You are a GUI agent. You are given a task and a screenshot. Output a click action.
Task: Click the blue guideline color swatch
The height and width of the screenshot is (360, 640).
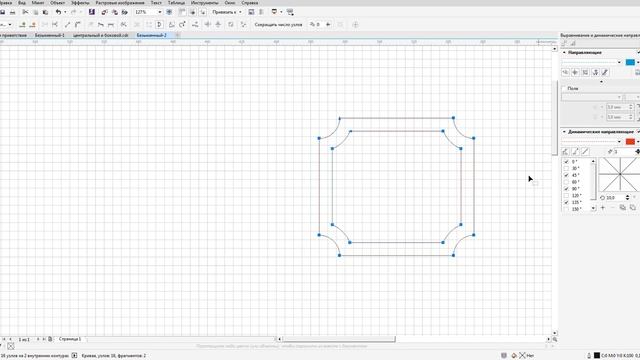(630, 62)
